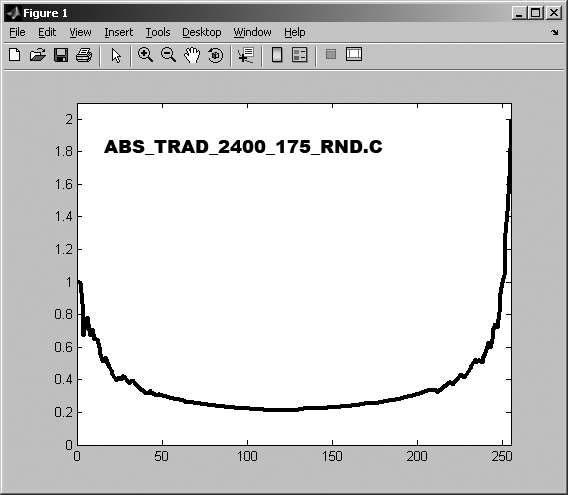Screen dimensions: 568x495
Task: Select the Zoom Out magnifier tool
Action: [168, 55]
